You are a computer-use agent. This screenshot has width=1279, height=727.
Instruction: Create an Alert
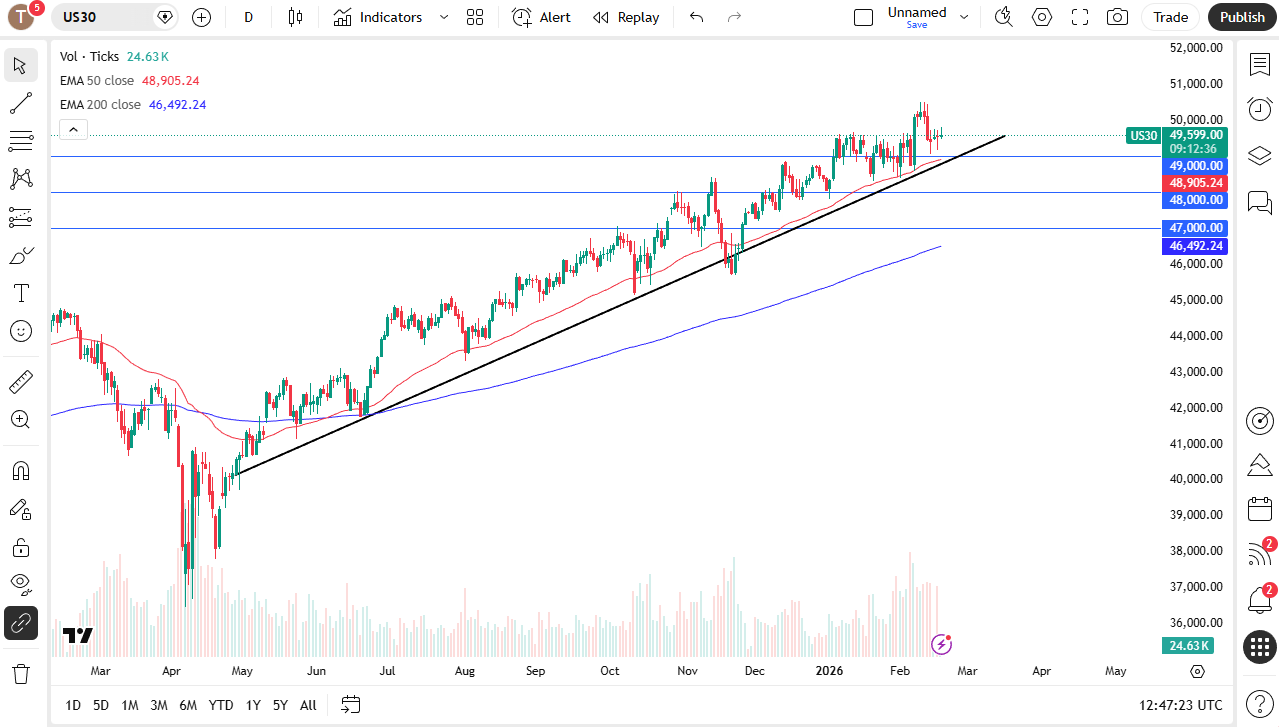[x=541, y=17]
